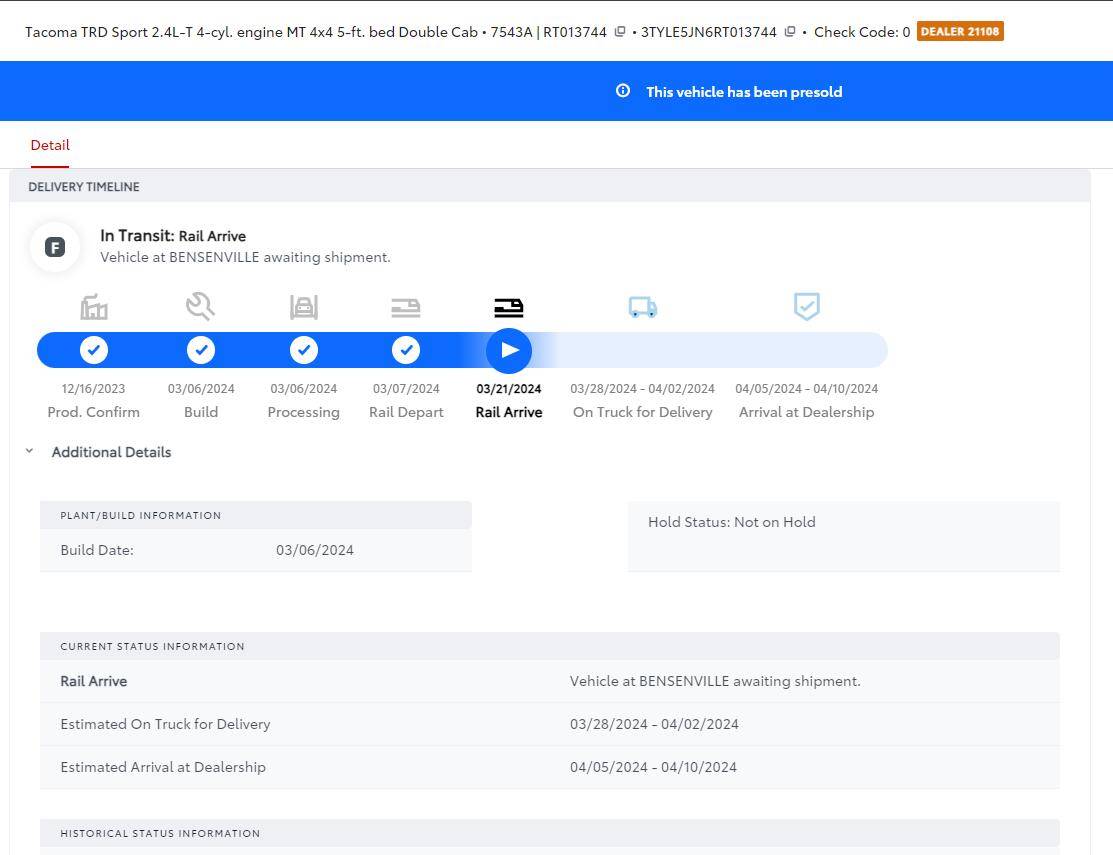Click the Rail Arrive train icon
Viewport: 1113px width, 855px height.
509,307
